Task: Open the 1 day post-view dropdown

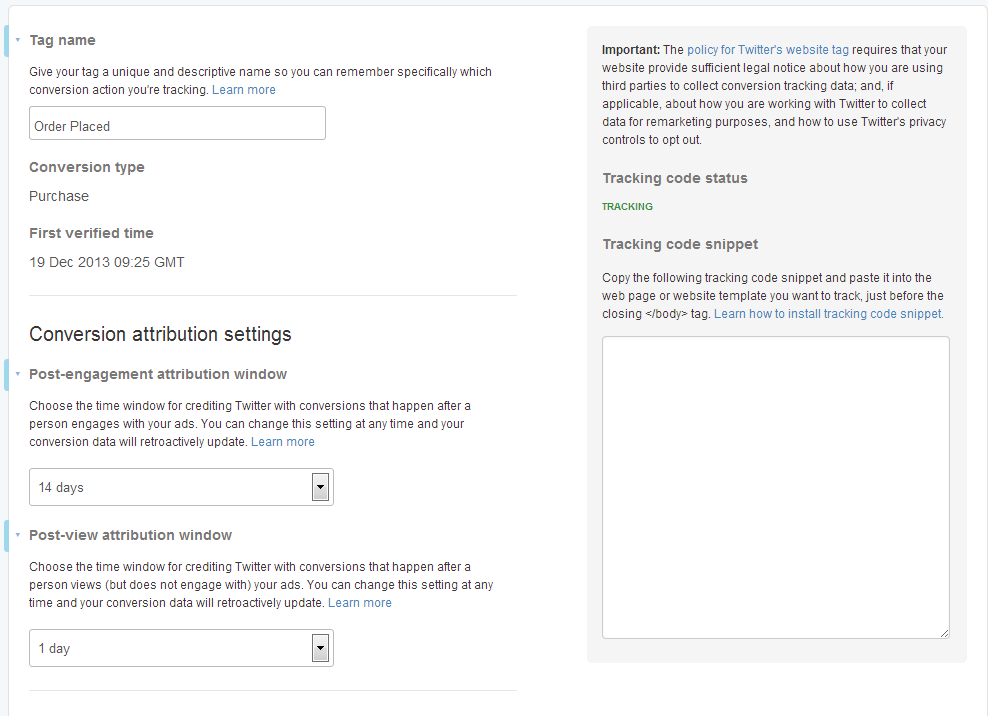Action: pyautogui.click(x=181, y=648)
